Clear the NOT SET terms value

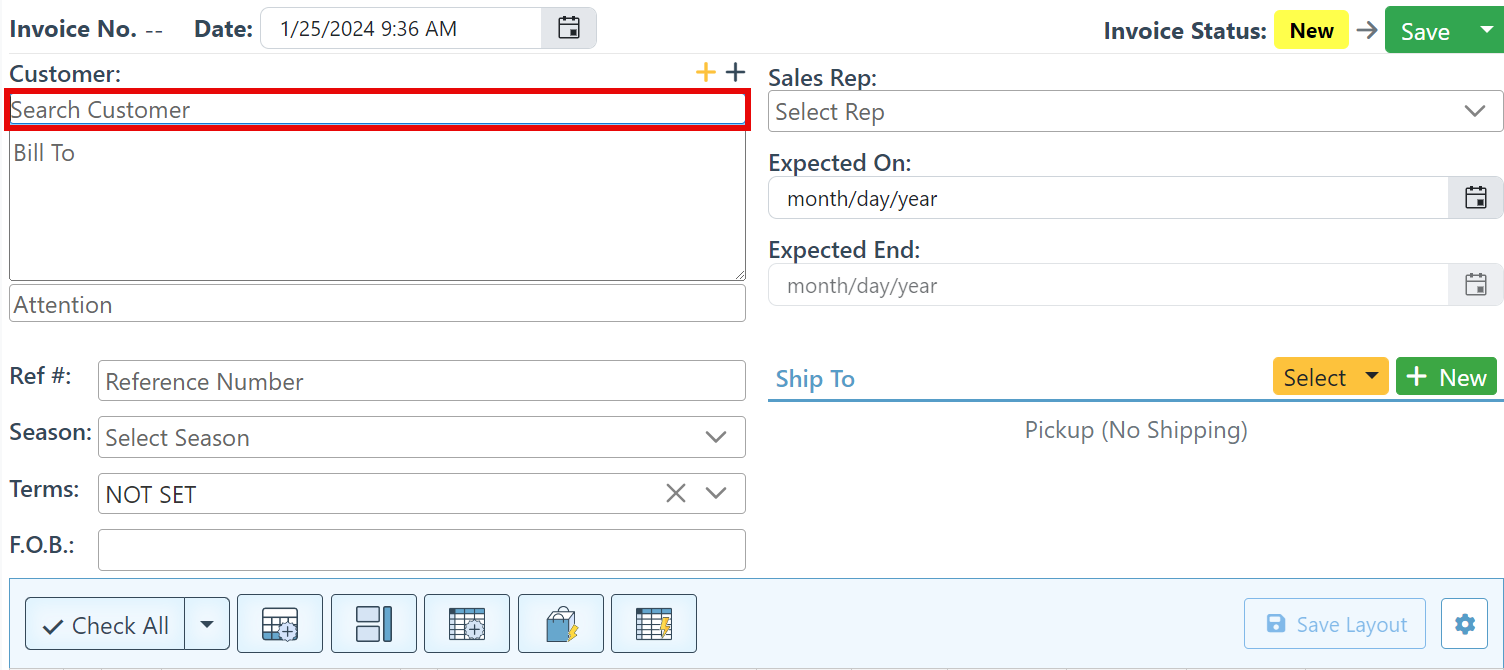[x=676, y=493]
